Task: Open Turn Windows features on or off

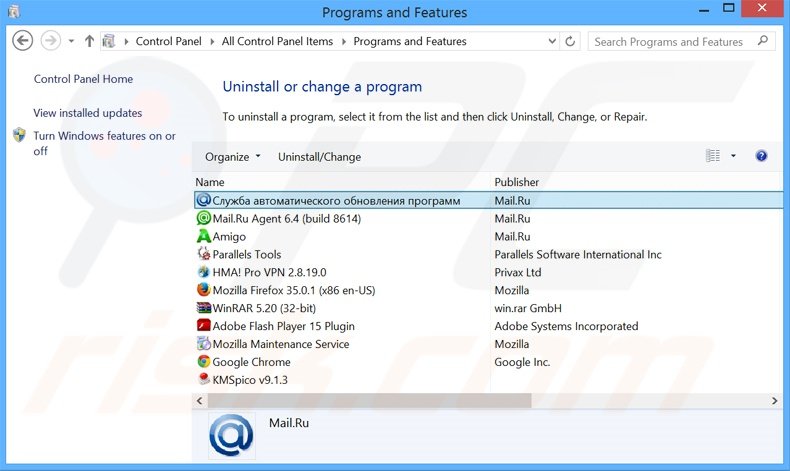Action: [x=104, y=143]
